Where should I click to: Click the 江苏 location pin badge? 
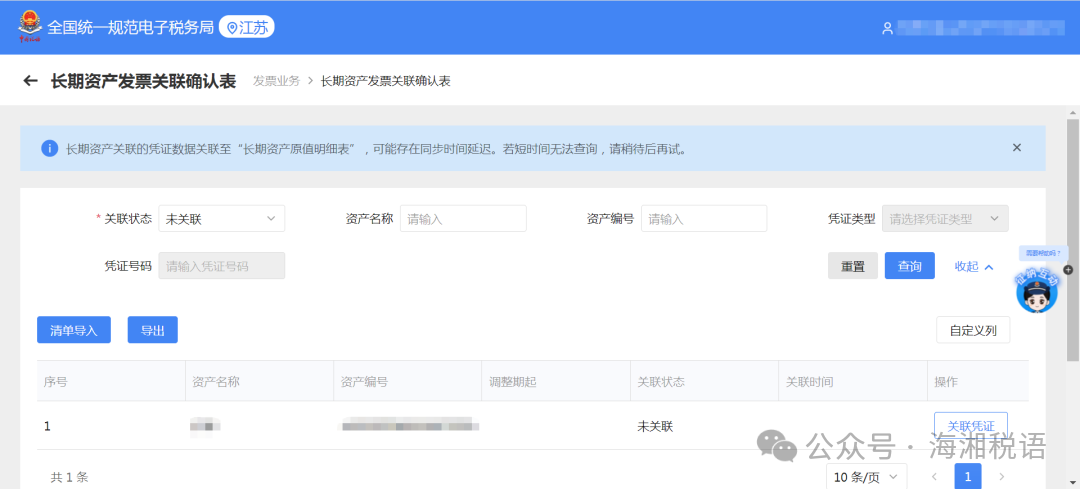[246, 27]
